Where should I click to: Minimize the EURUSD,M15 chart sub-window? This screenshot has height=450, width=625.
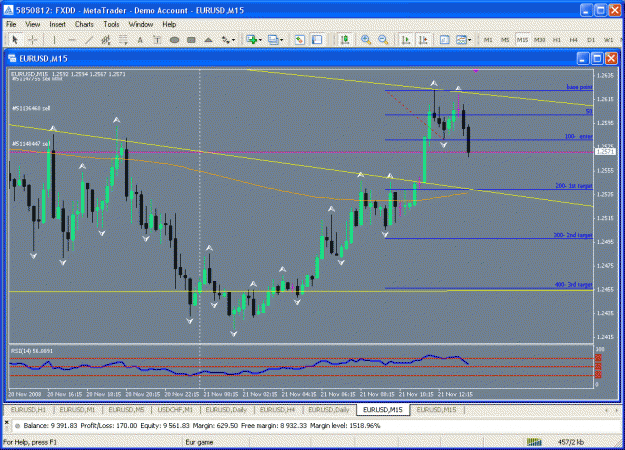[583, 59]
